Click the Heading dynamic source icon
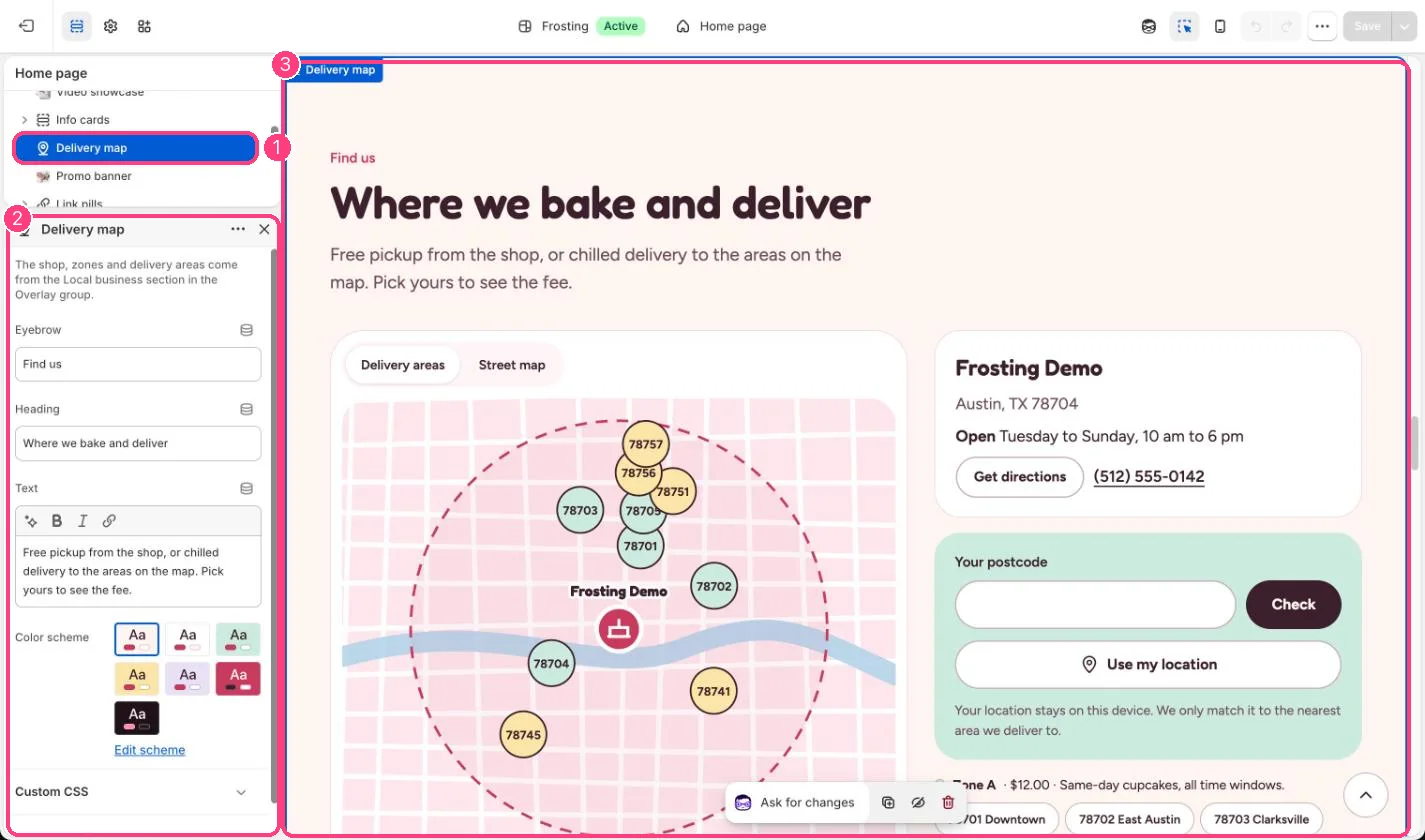1425x840 pixels. click(246, 409)
